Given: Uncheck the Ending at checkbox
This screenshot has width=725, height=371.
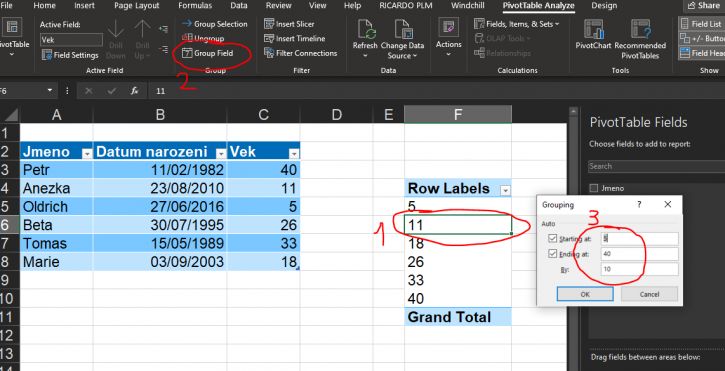Looking at the screenshot, I should (552, 254).
